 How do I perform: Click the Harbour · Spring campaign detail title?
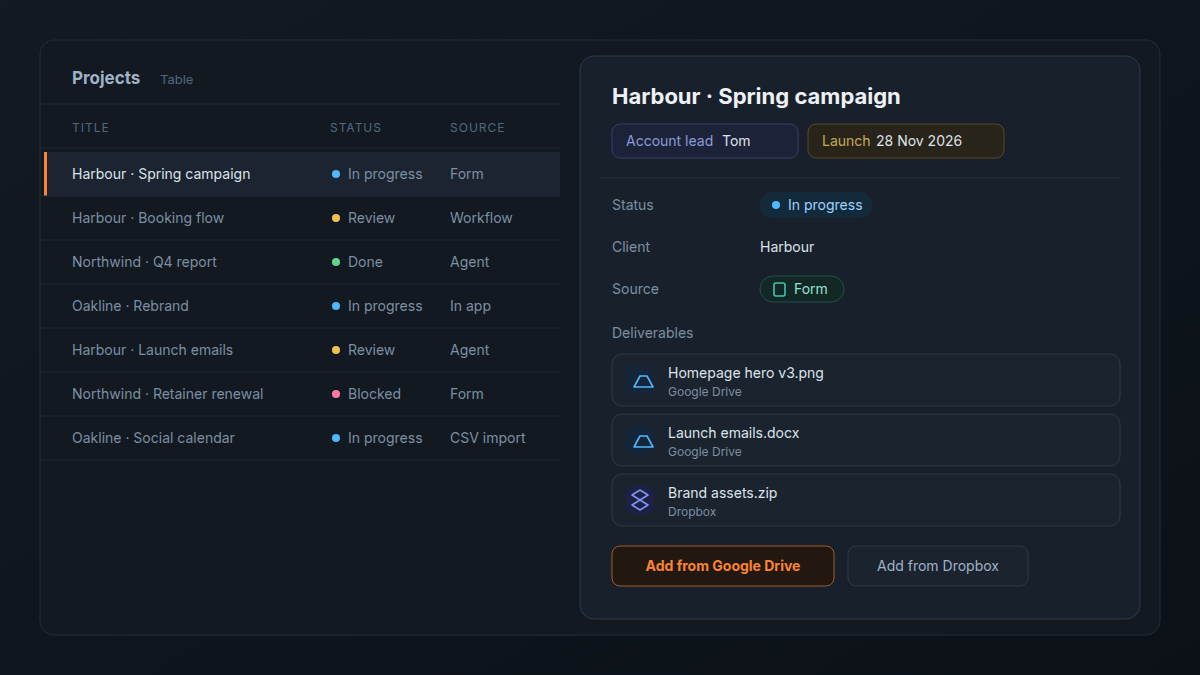point(756,97)
